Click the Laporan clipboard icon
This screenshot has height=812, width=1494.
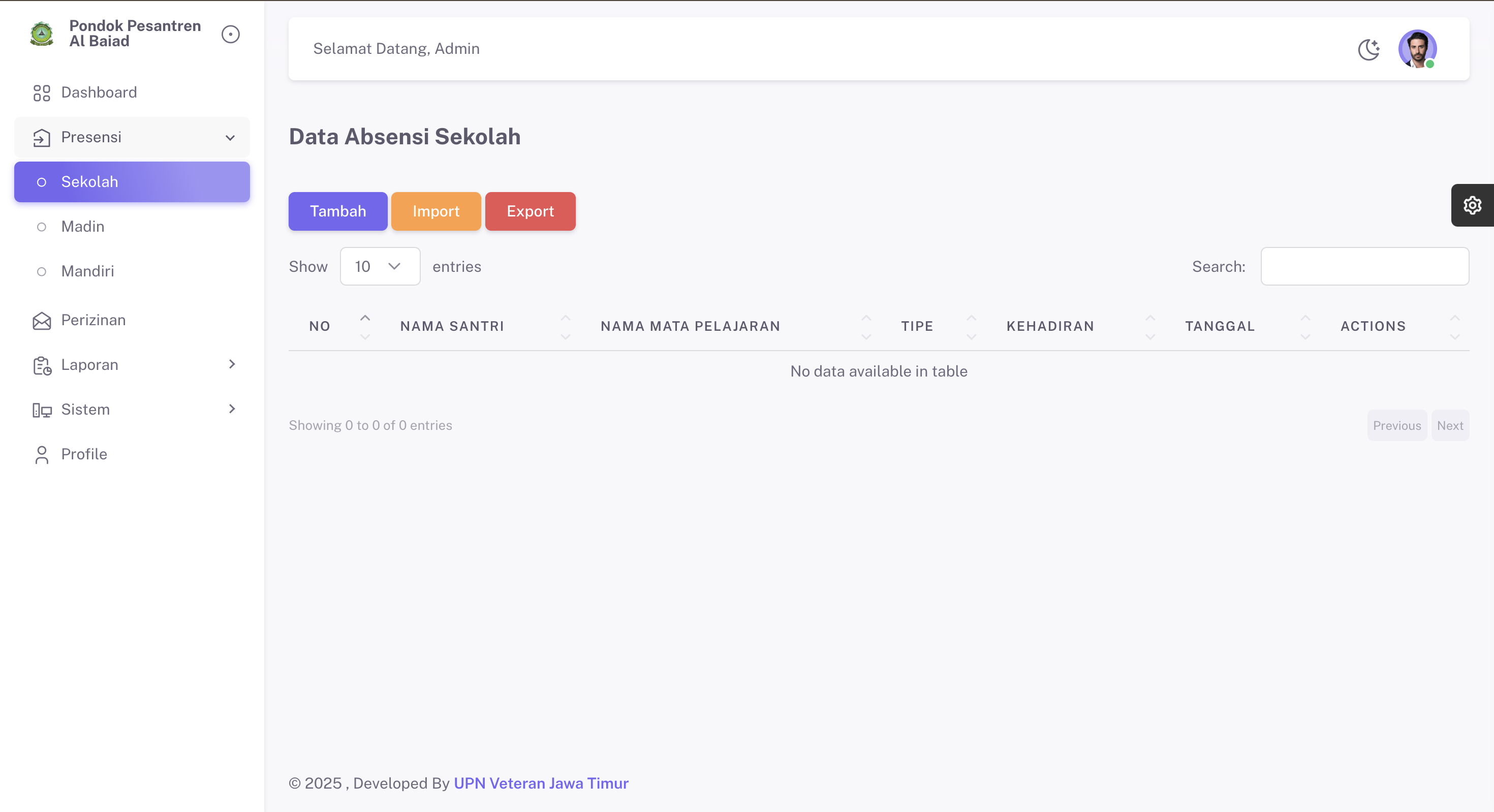(x=42, y=365)
